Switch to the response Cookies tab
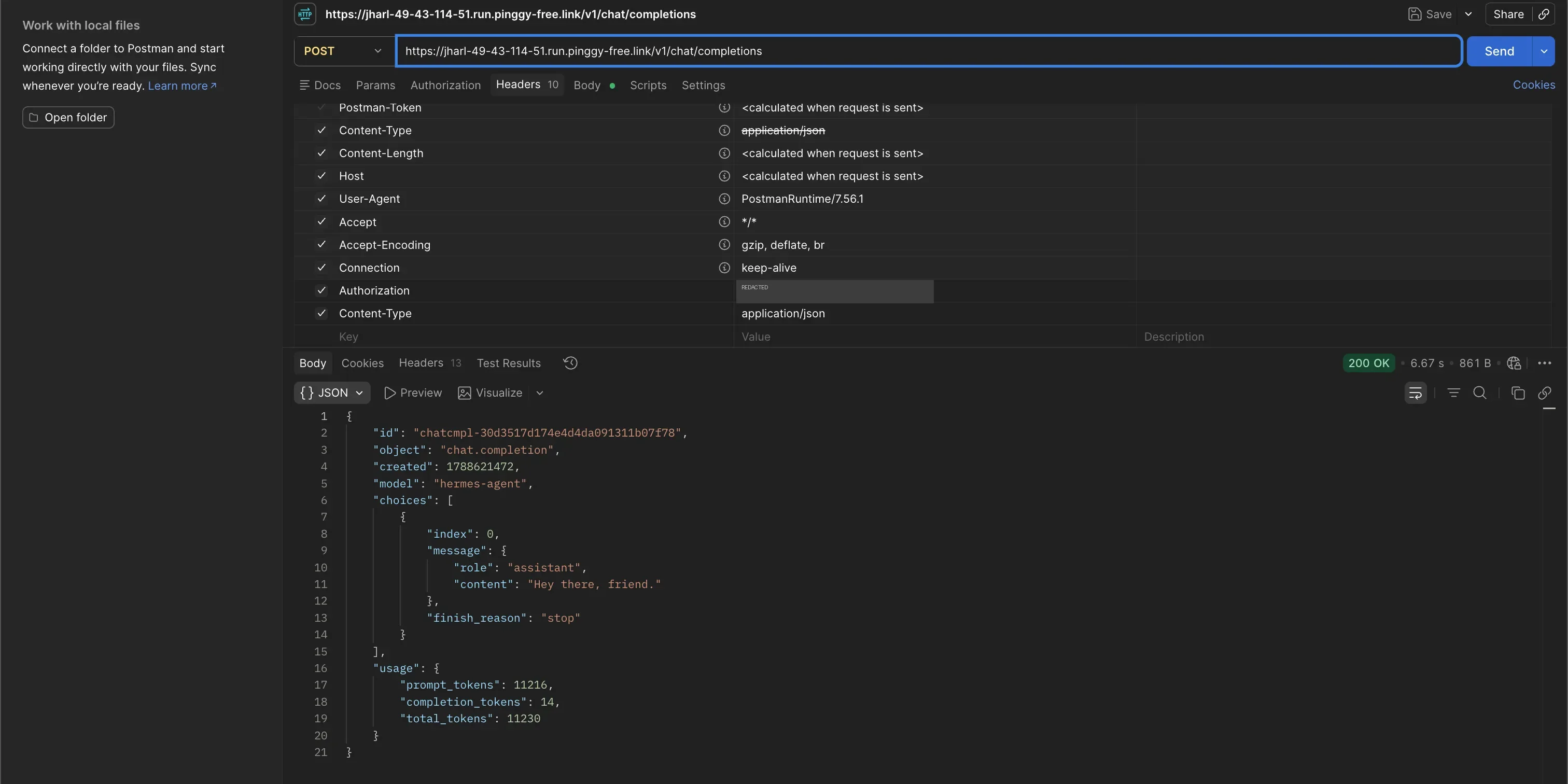The width and height of the screenshot is (1568, 784). [x=362, y=363]
